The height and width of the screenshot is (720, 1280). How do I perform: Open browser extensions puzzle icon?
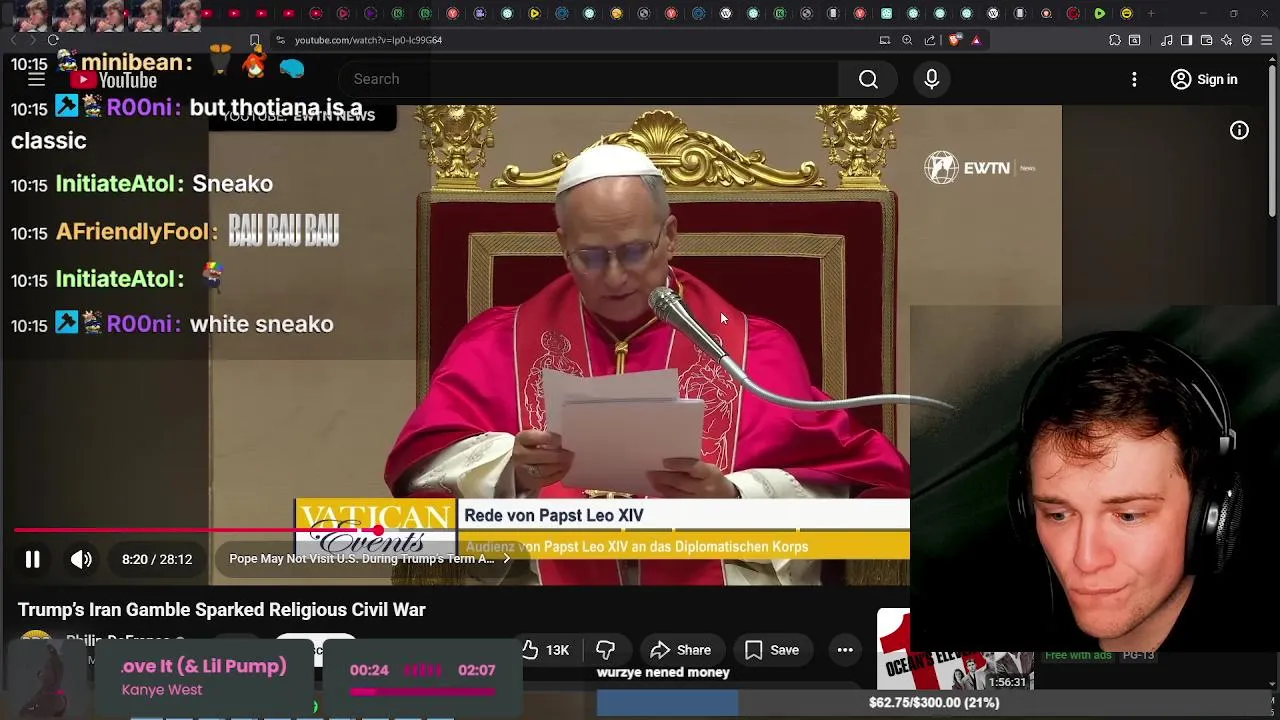(x=1114, y=40)
